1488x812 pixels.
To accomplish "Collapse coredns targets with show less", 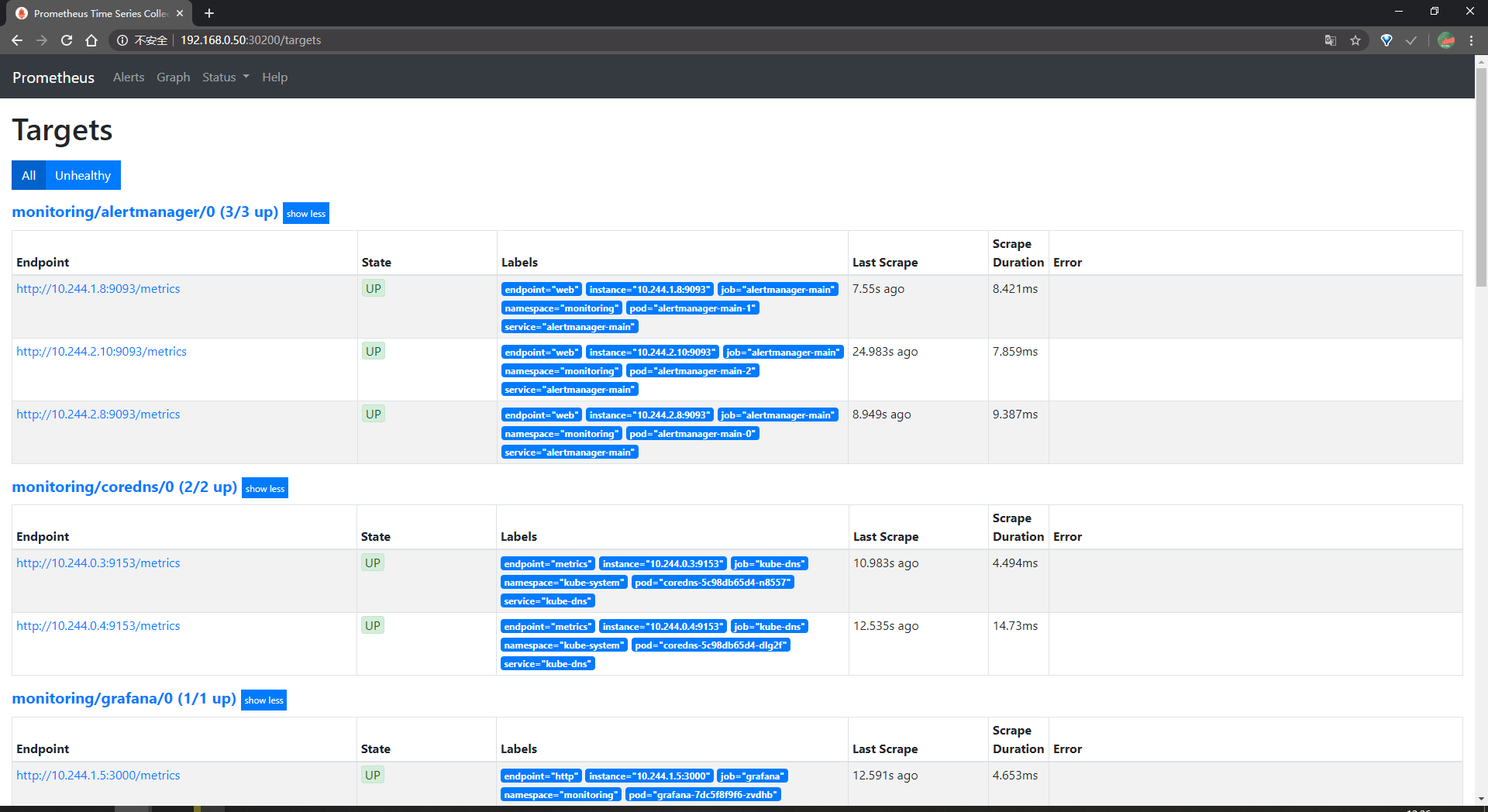I will click(265, 489).
